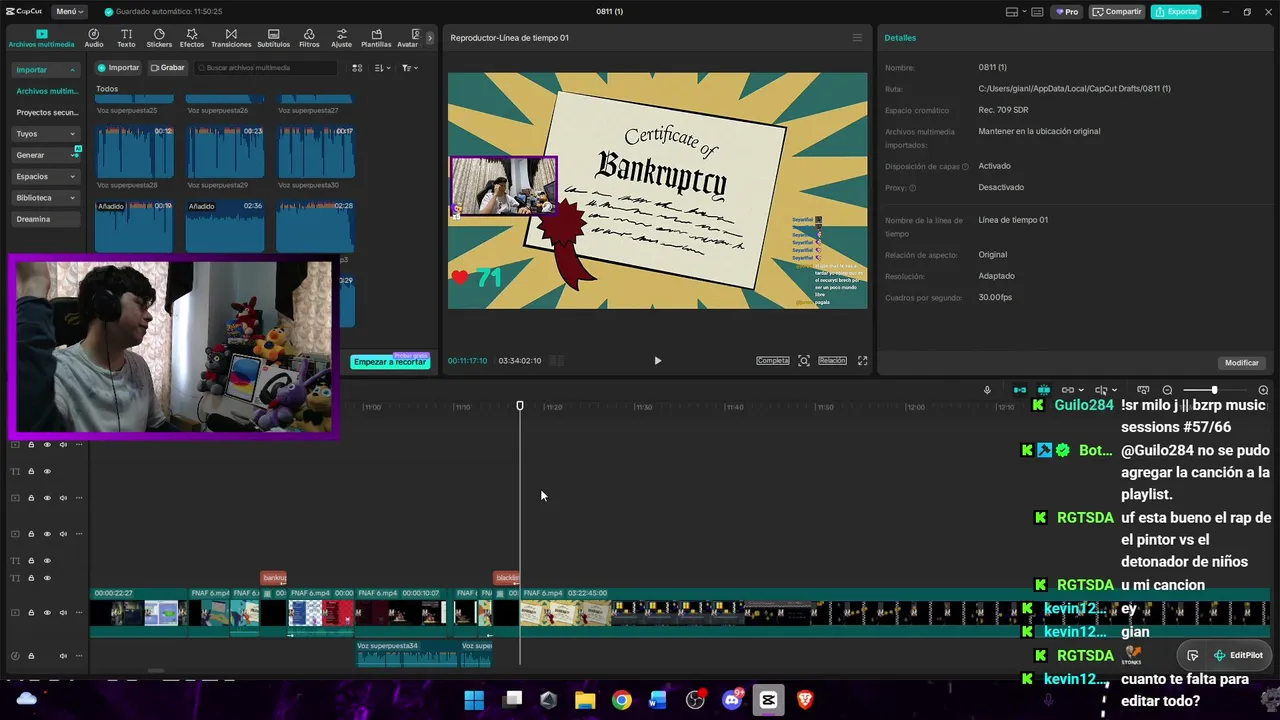This screenshot has width=1280, height=720.
Task: Zoom in the timeline with the plus icon
Action: pos(1263,390)
